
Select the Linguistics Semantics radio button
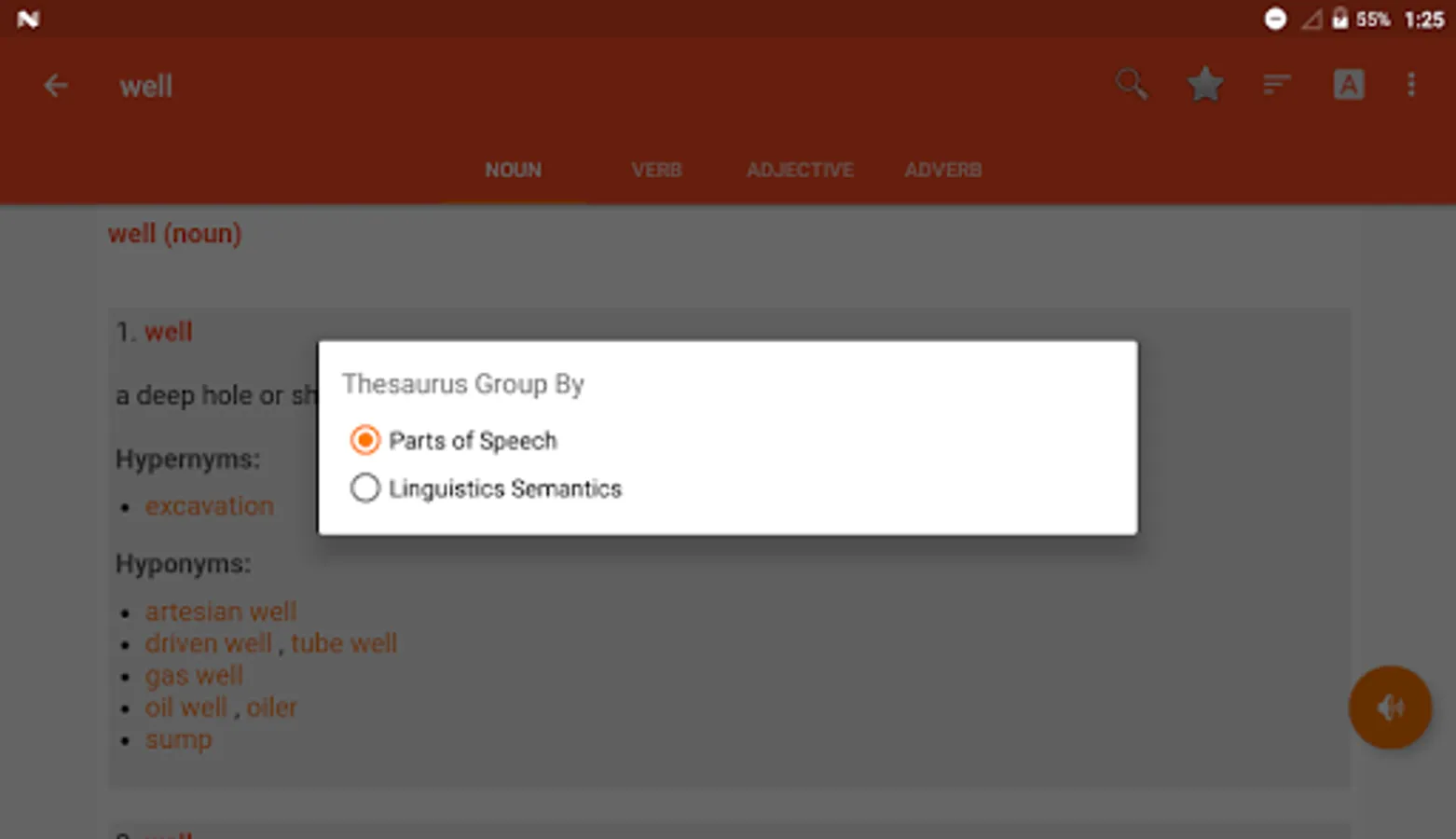(x=365, y=488)
